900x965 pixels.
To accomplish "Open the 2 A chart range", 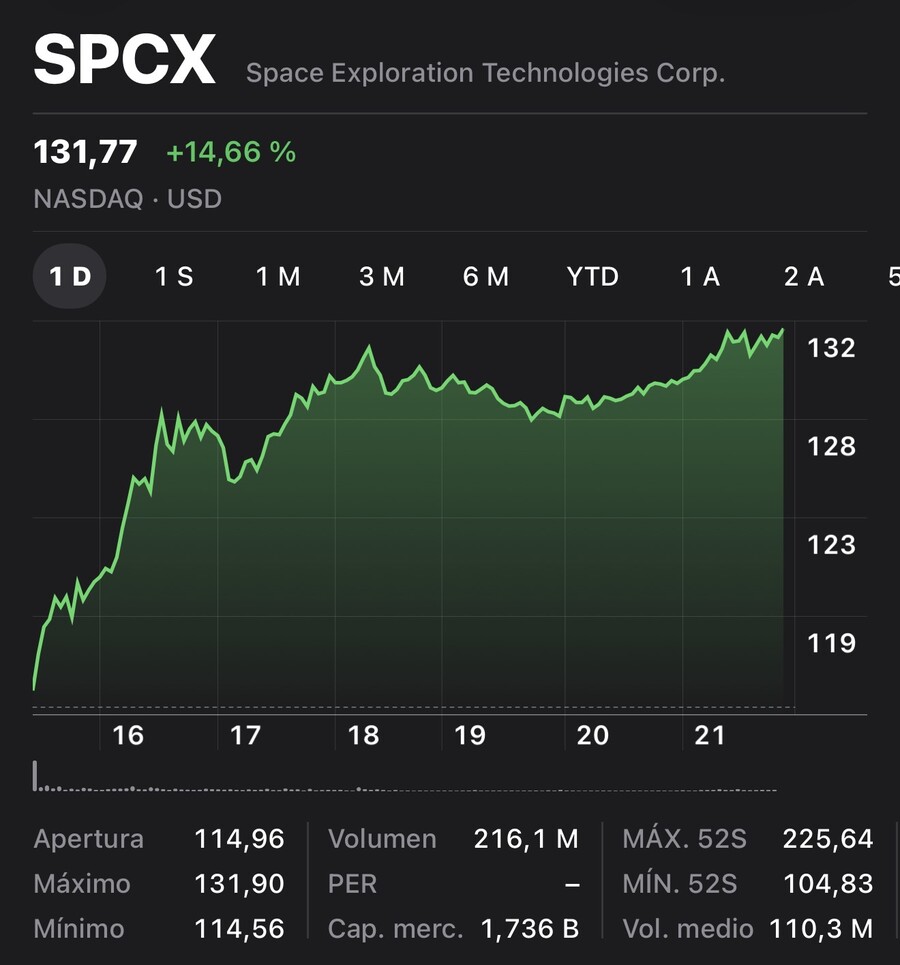I will pyautogui.click(x=804, y=276).
